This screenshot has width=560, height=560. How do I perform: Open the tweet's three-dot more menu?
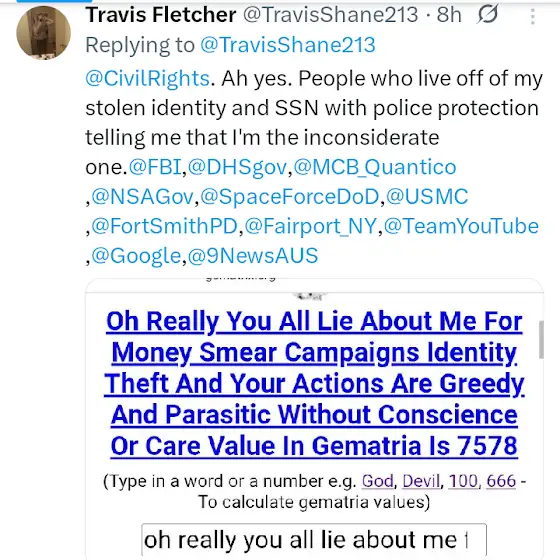pos(532,16)
